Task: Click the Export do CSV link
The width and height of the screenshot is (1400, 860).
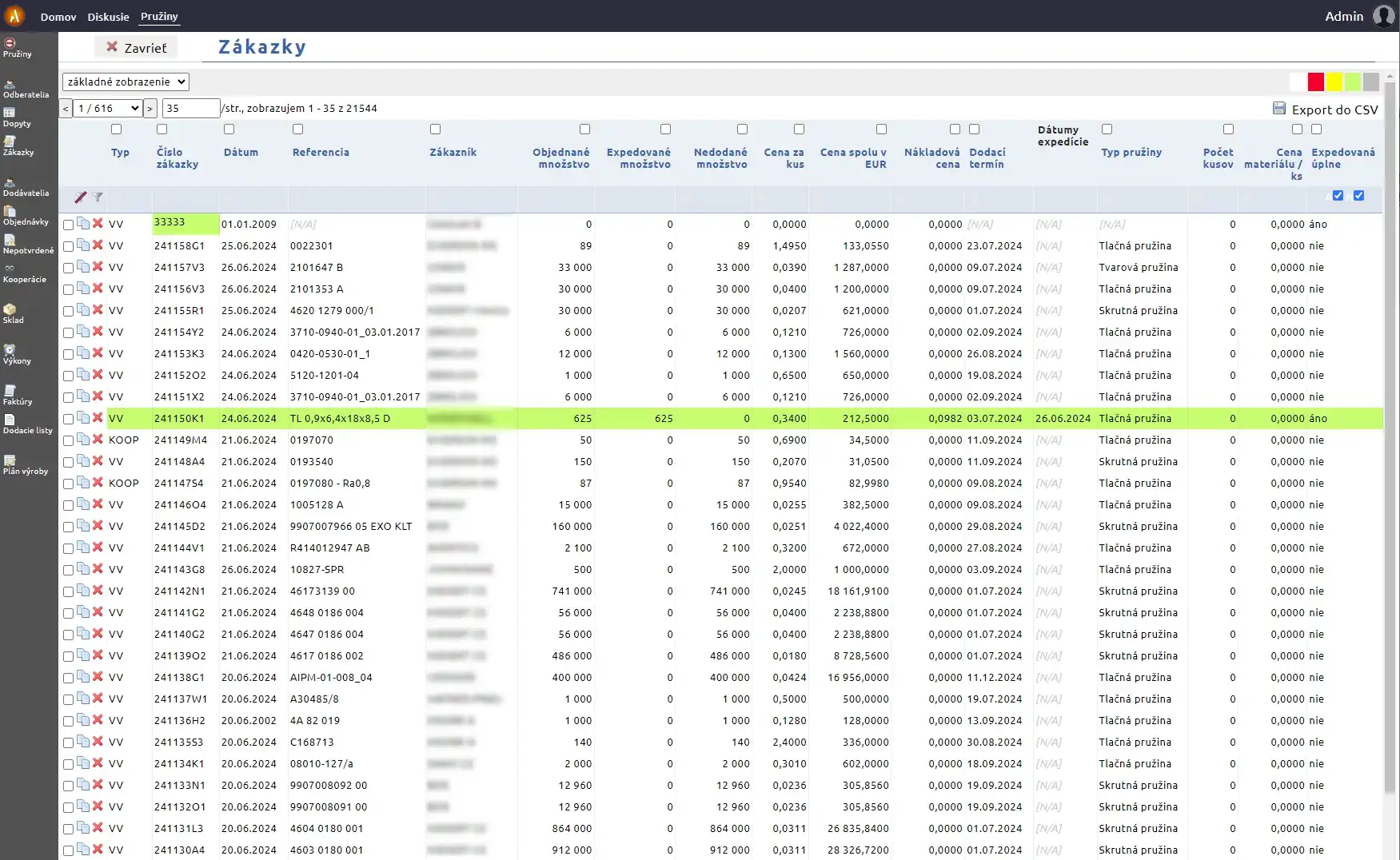Action: tap(1334, 109)
